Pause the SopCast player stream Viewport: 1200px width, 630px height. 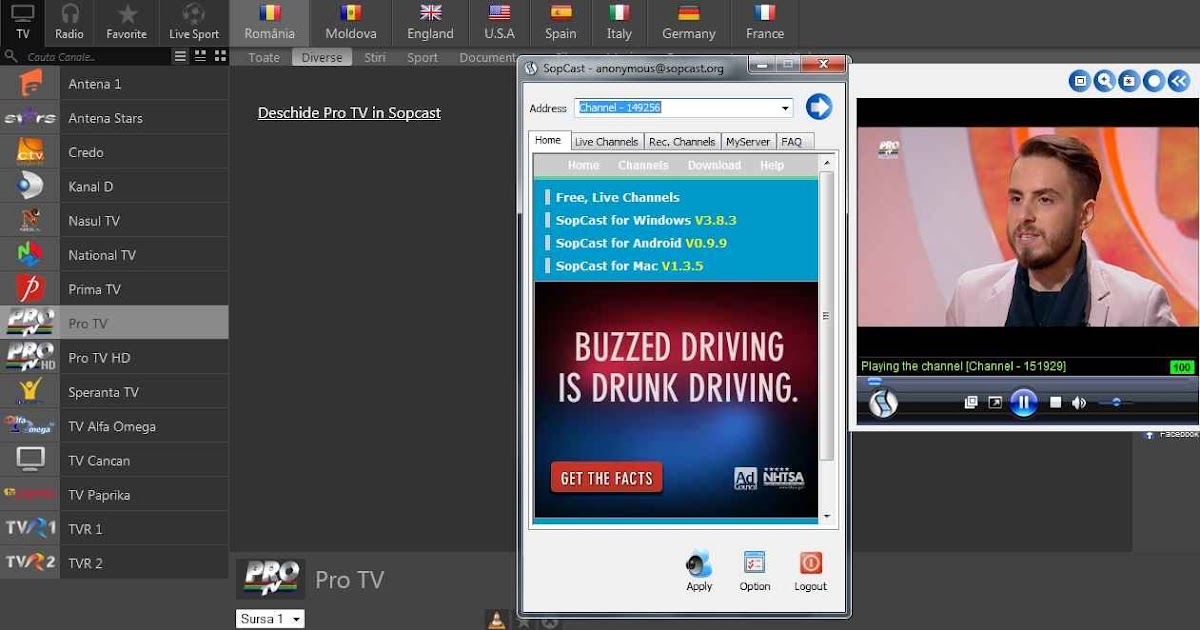tap(1023, 403)
